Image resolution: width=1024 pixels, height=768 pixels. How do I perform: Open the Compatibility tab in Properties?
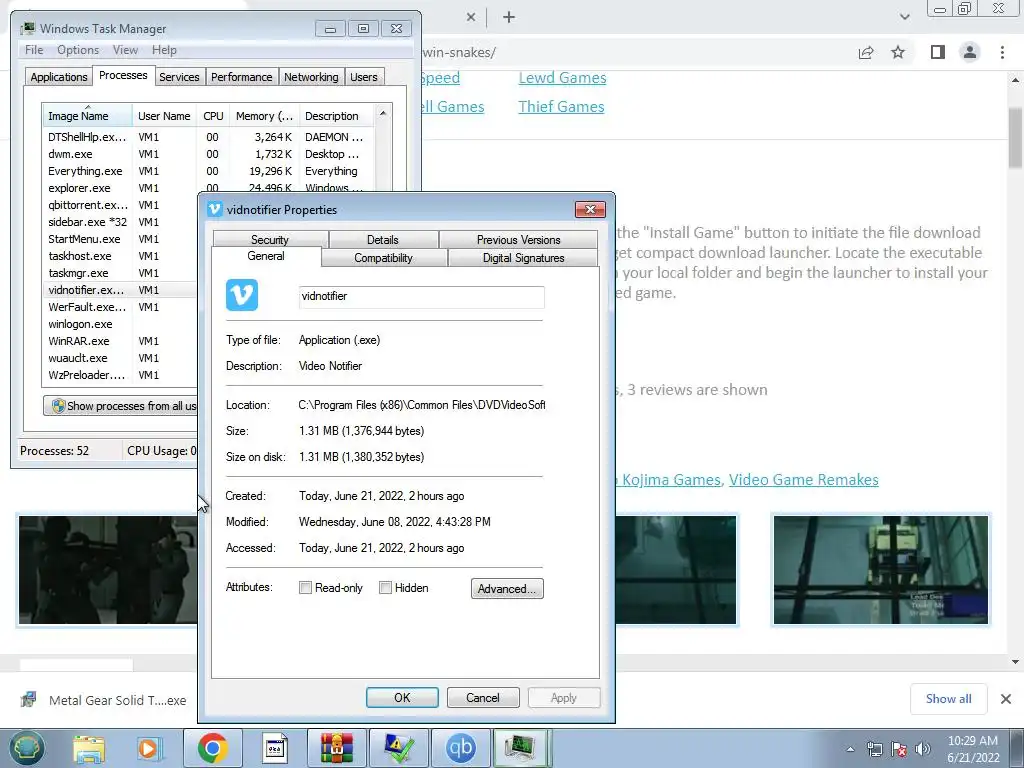pos(383,258)
